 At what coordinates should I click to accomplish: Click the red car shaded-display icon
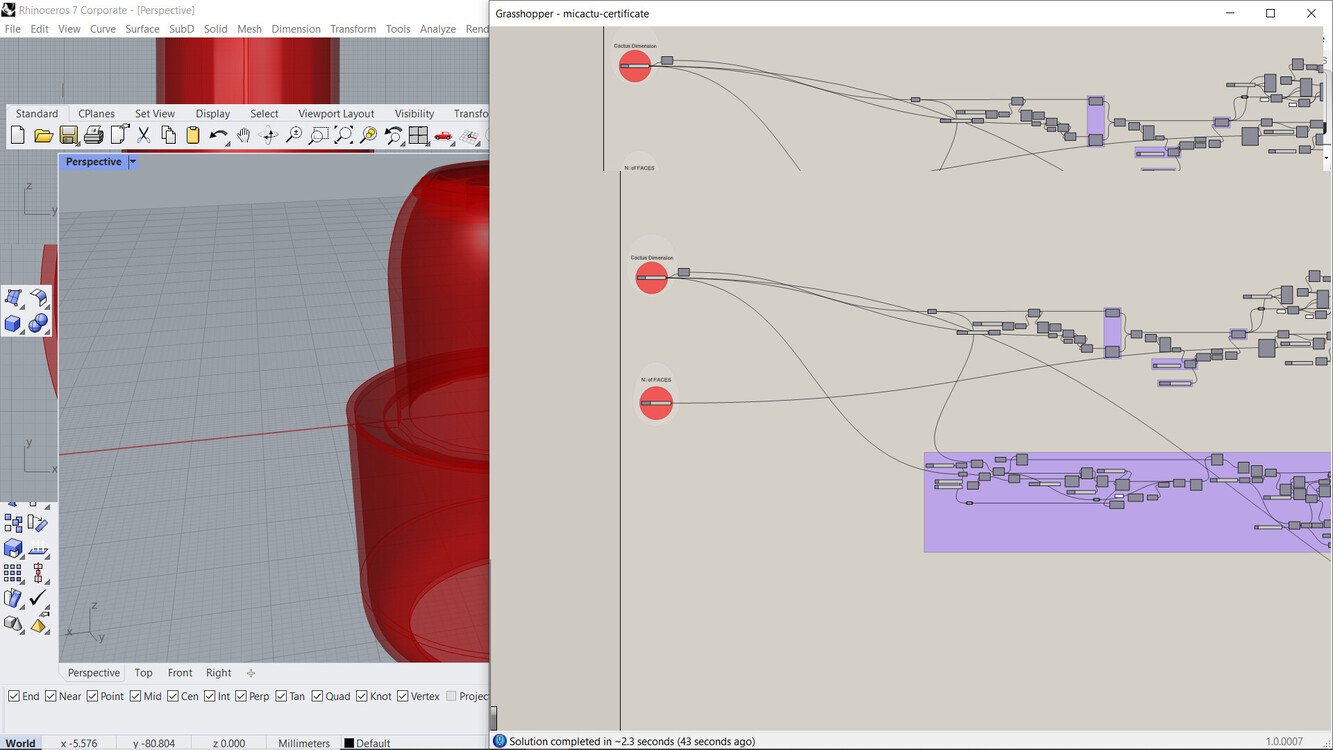[443, 135]
